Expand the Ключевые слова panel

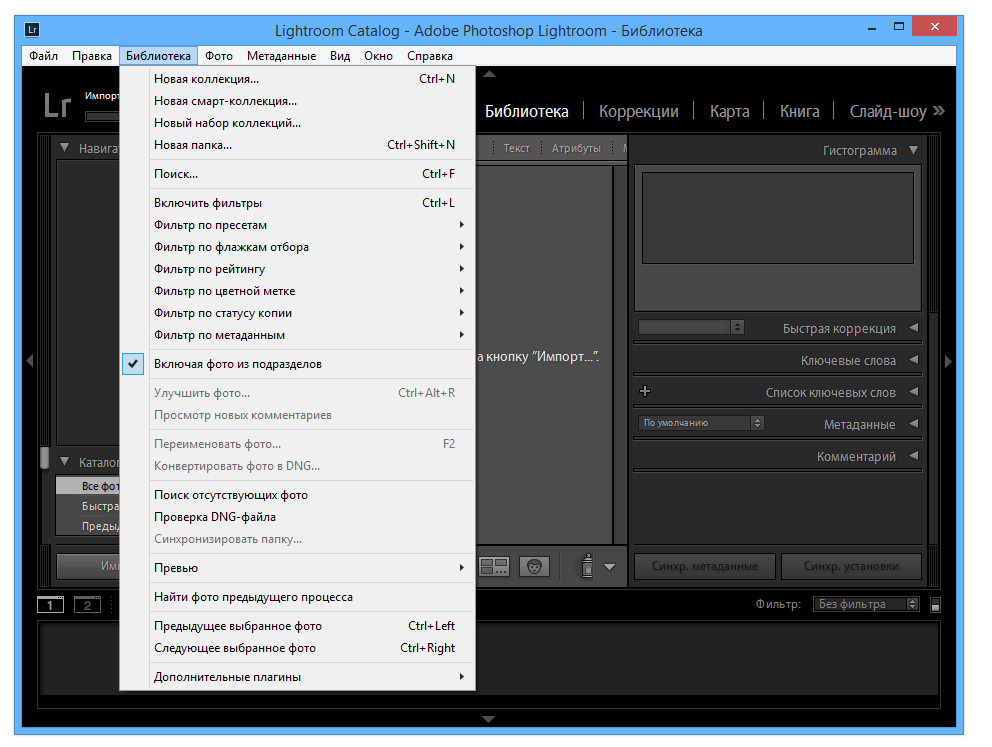click(x=914, y=359)
